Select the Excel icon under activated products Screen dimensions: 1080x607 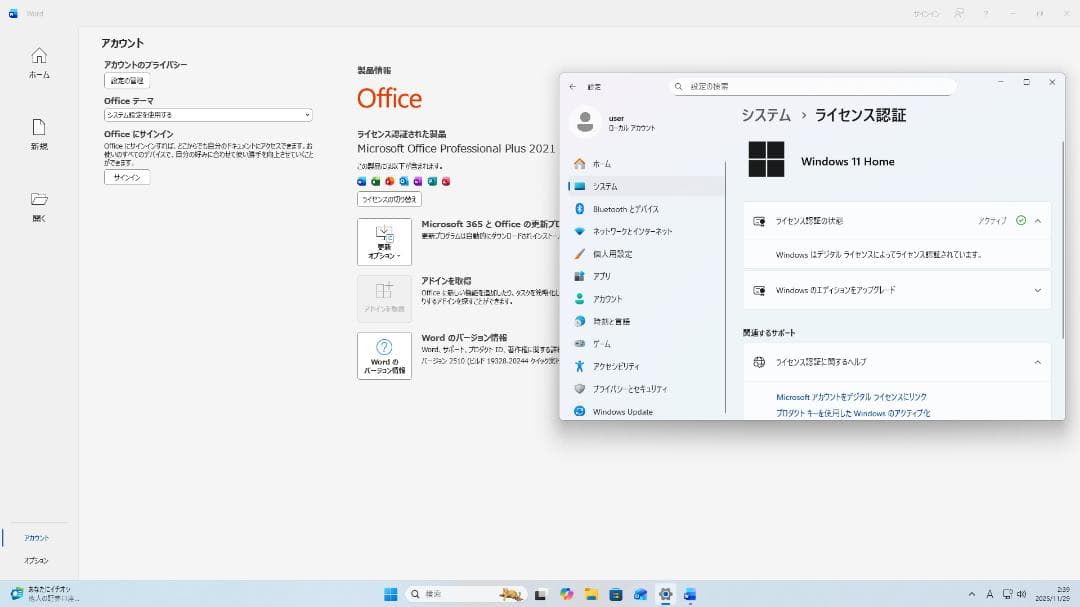coord(374,181)
